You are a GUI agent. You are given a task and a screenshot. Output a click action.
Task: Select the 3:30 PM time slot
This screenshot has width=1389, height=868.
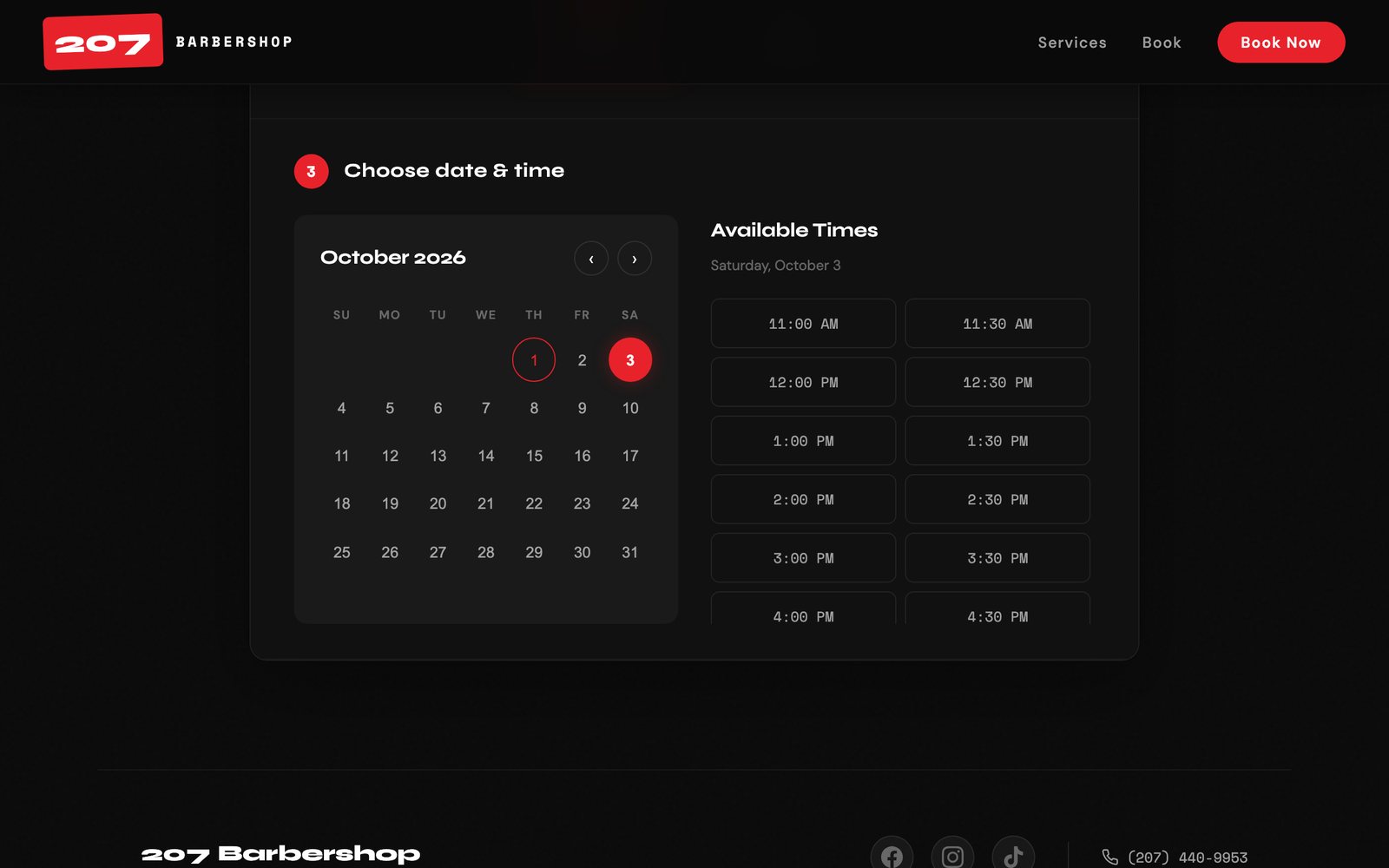pyautogui.click(x=997, y=558)
